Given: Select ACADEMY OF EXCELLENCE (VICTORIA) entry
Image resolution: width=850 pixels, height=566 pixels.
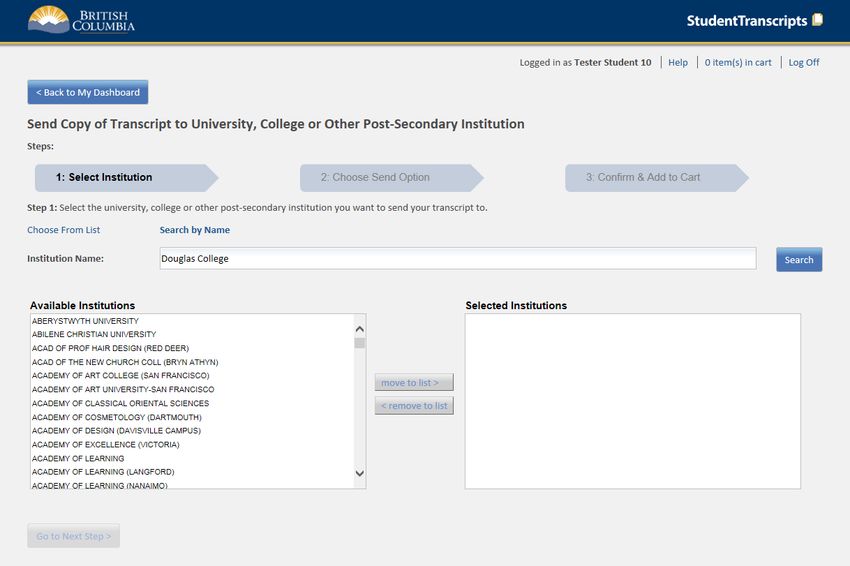Looking at the screenshot, I should pyautogui.click(x=106, y=445).
